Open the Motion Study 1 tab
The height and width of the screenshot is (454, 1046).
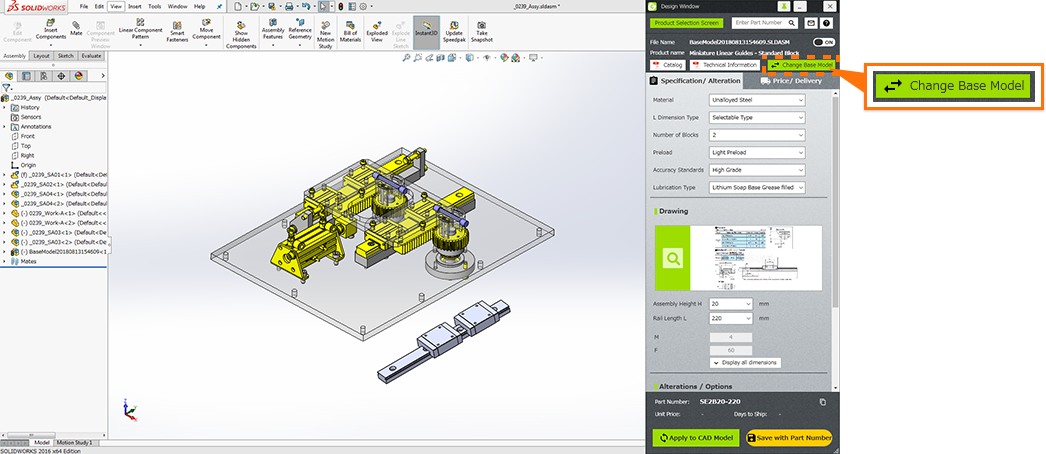click(74, 443)
